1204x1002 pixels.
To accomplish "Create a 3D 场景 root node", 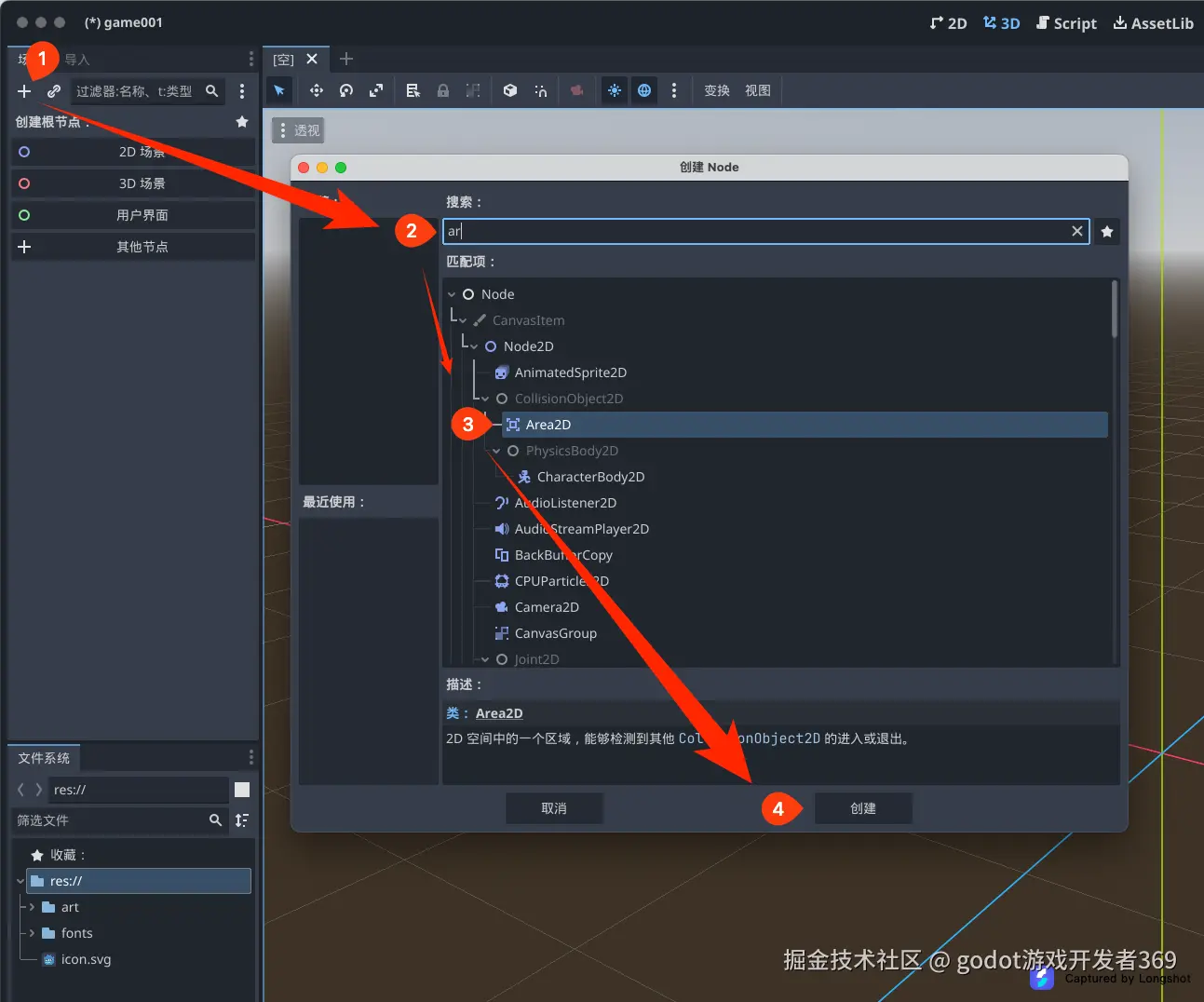I will click(x=133, y=183).
